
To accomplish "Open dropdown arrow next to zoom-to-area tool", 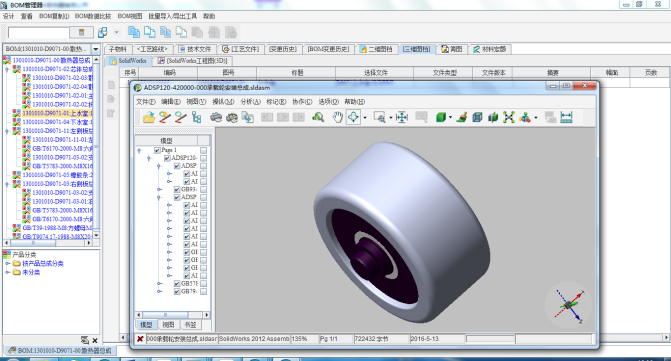I will pos(391,118).
